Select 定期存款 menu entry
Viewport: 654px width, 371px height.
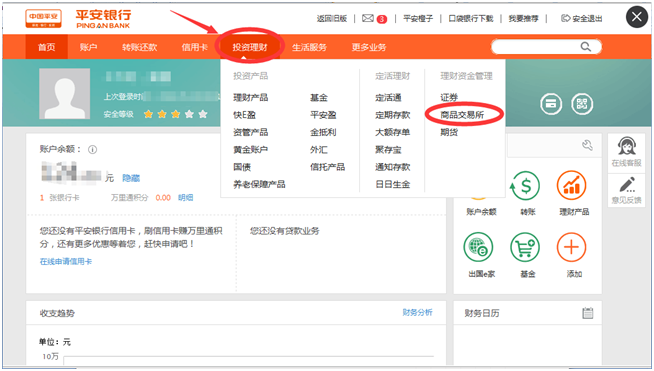pyautogui.click(x=392, y=115)
